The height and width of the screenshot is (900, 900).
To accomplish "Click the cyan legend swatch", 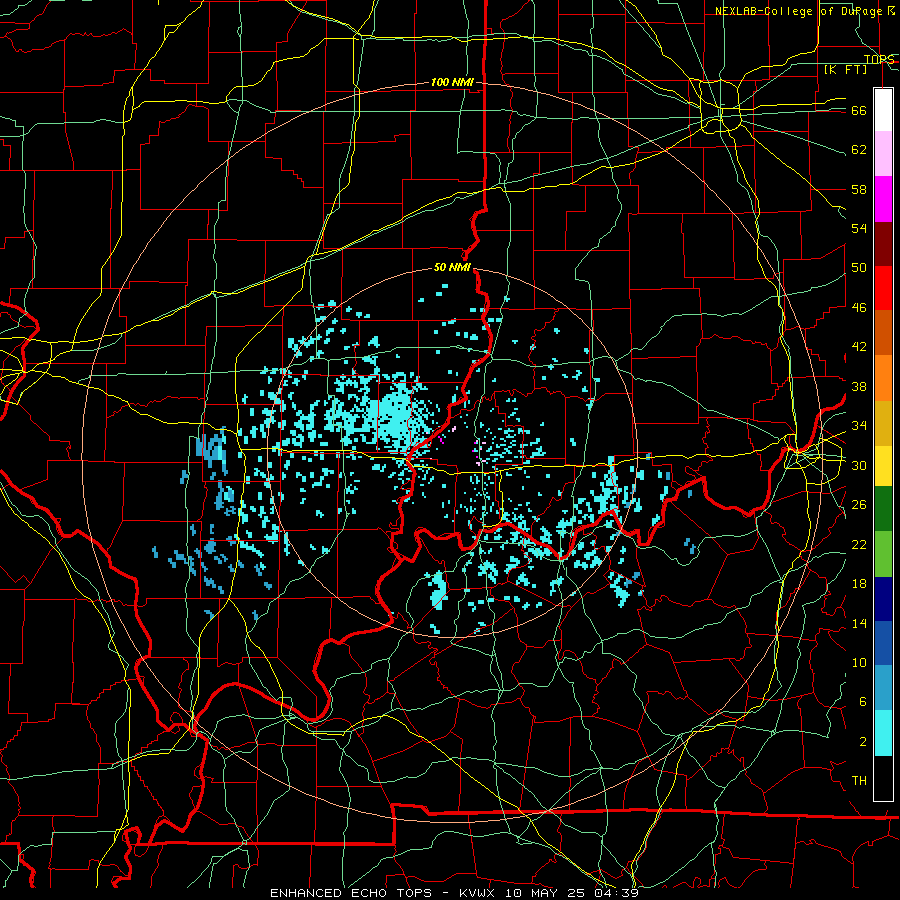I will pos(883,734).
